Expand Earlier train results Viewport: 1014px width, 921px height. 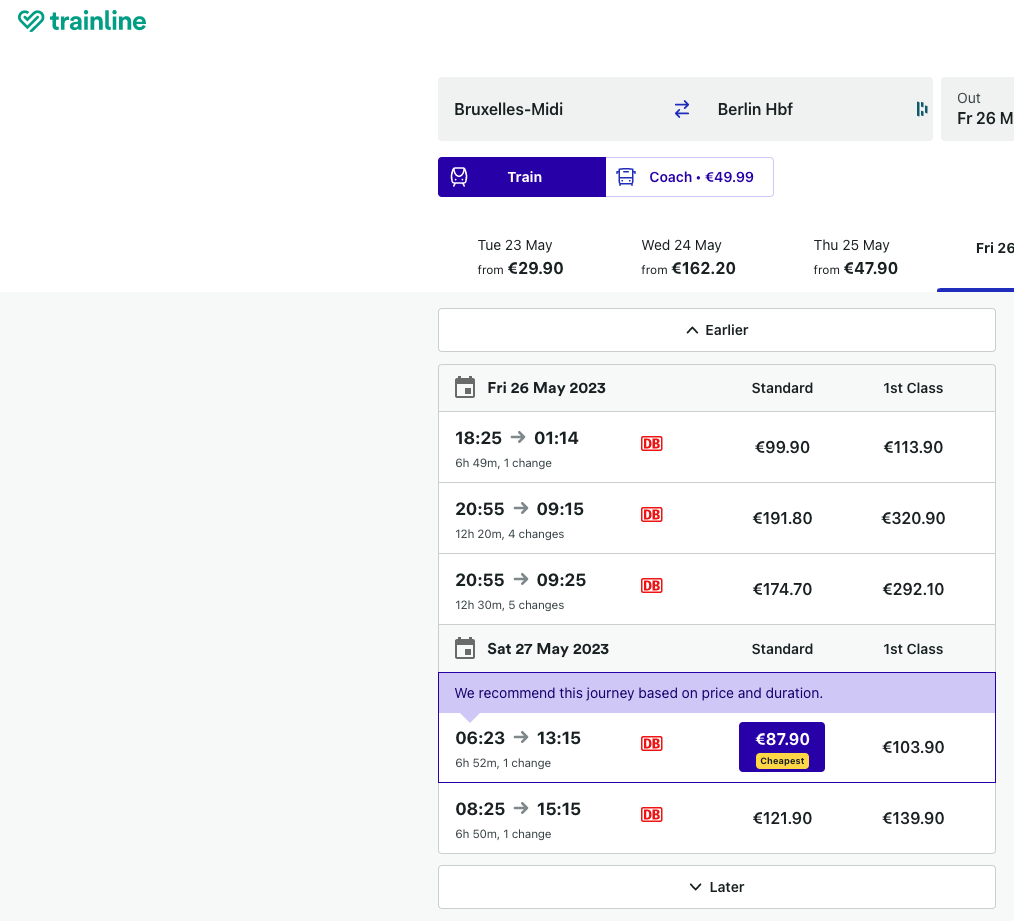click(716, 330)
